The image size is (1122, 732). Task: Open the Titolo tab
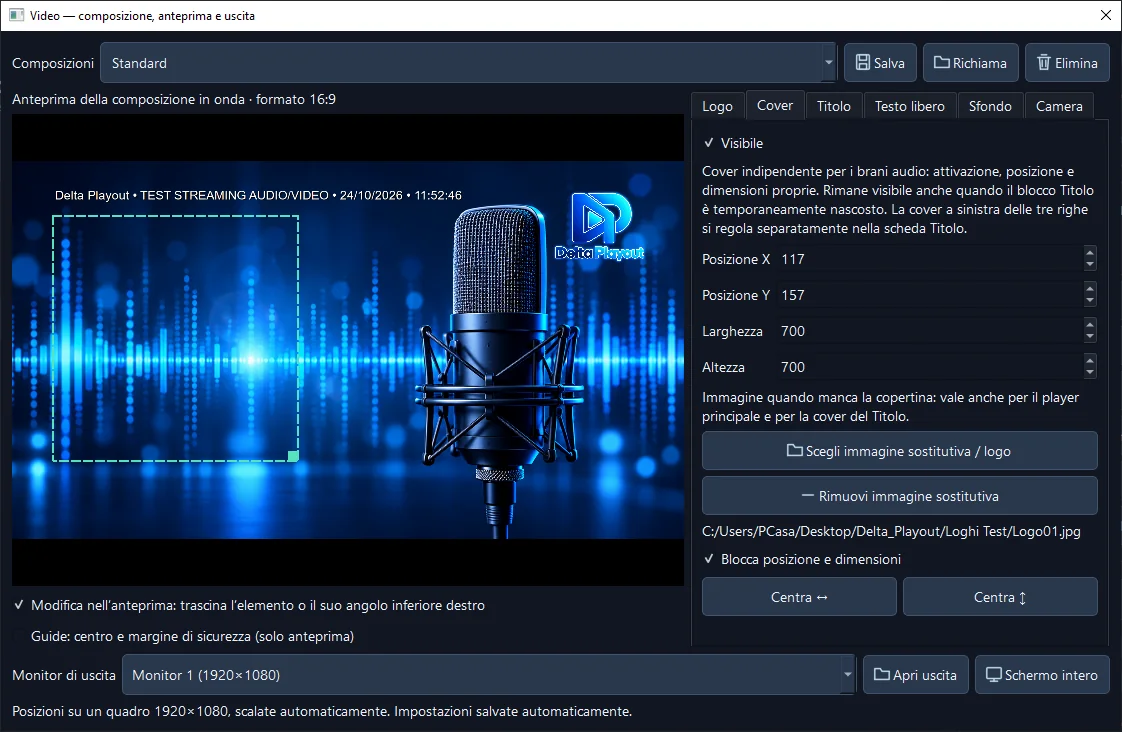834,106
